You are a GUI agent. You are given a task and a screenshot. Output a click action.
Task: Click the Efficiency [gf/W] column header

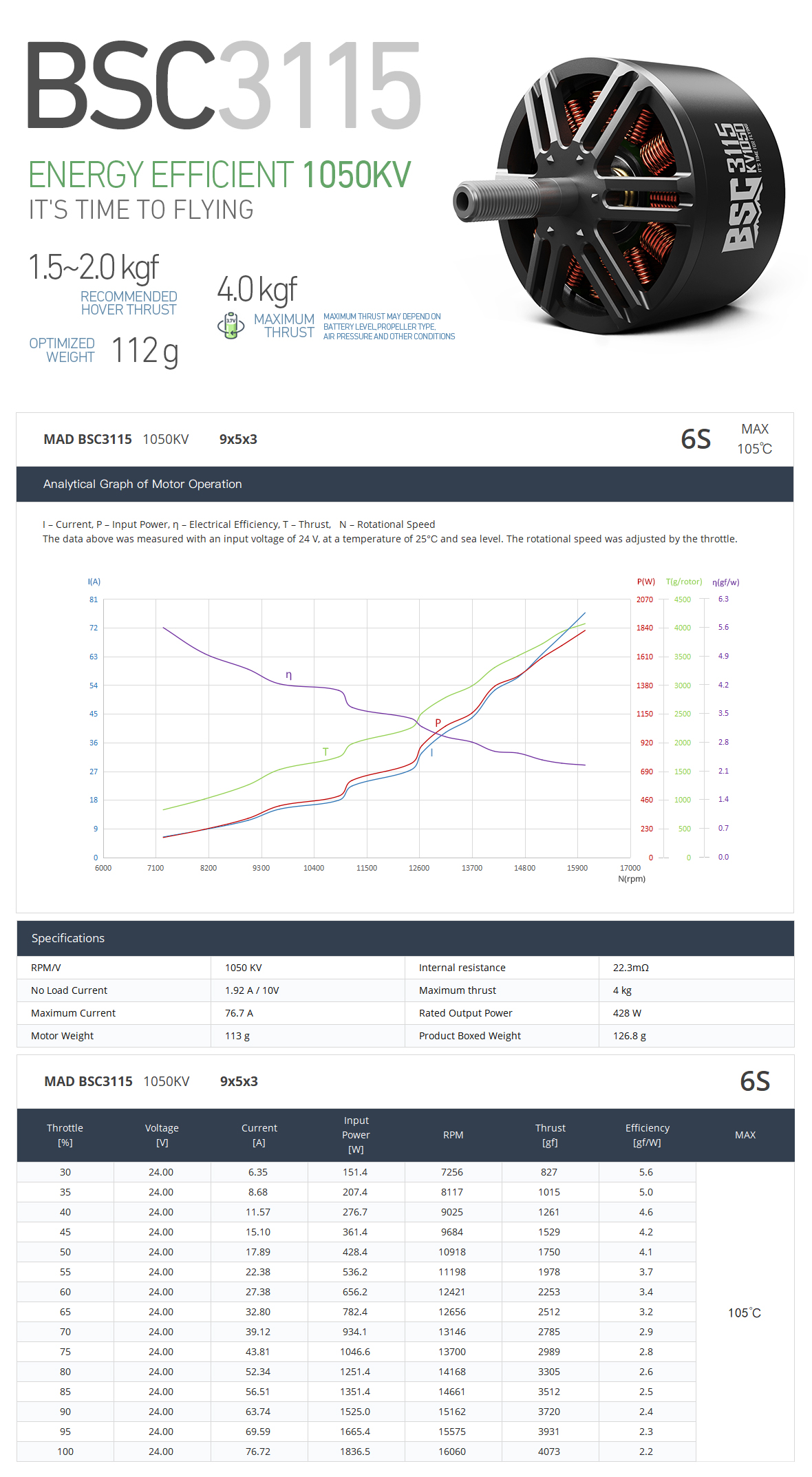click(x=647, y=1135)
